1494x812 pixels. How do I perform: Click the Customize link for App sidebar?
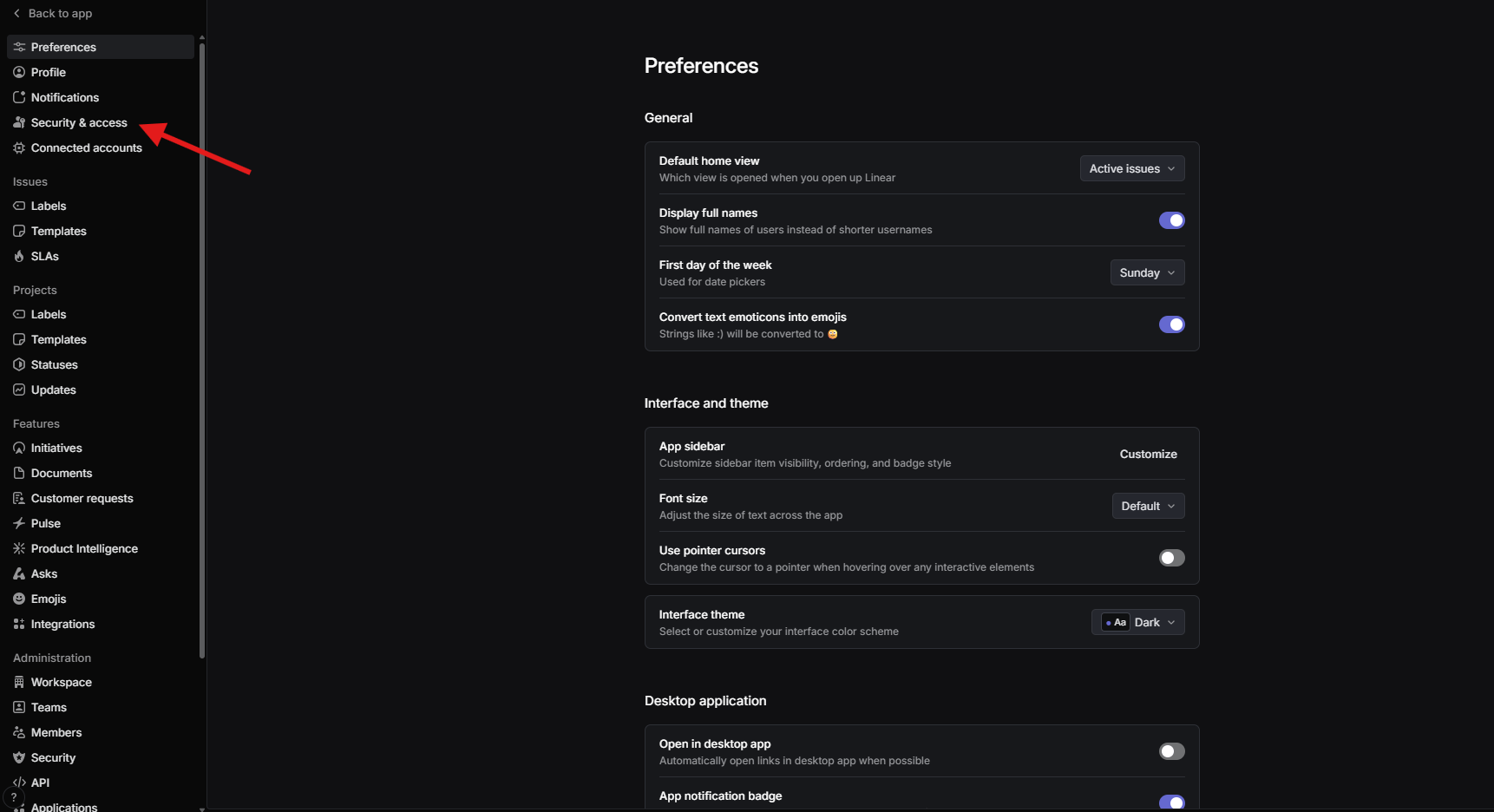1148,454
